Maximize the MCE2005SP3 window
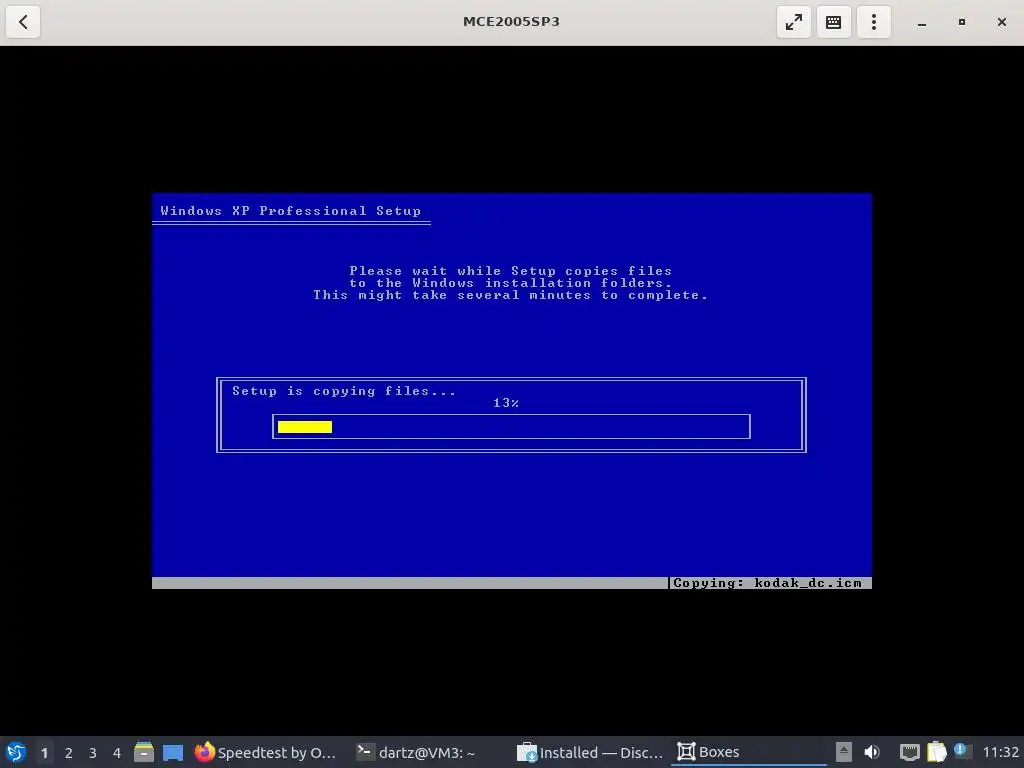The image size is (1024, 768). (961, 22)
